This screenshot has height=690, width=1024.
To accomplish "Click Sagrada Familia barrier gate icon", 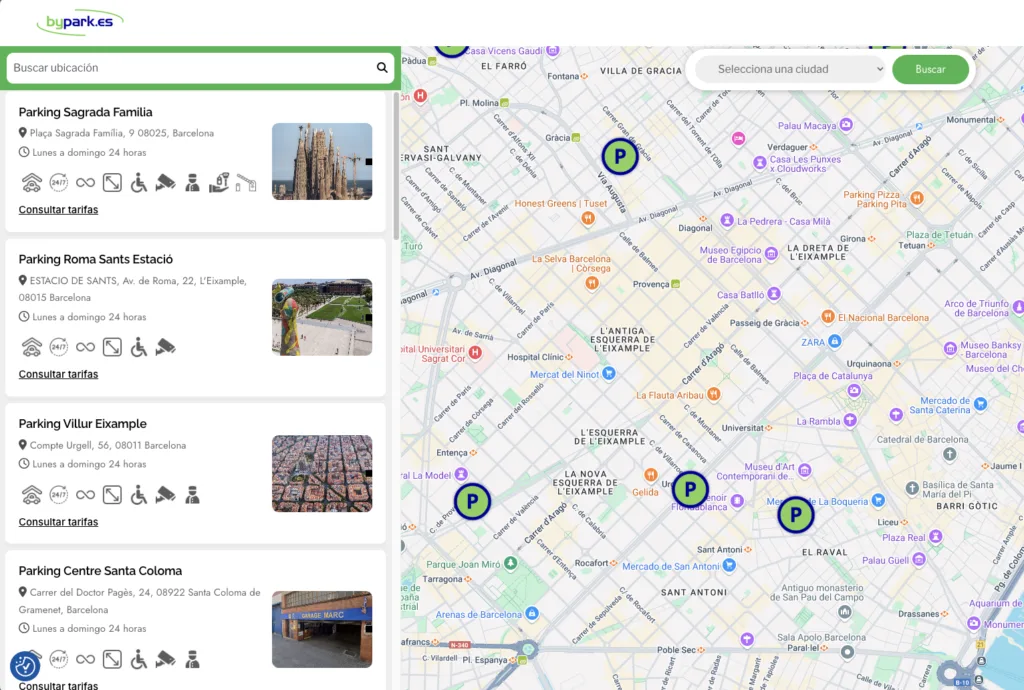I will (x=246, y=183).
